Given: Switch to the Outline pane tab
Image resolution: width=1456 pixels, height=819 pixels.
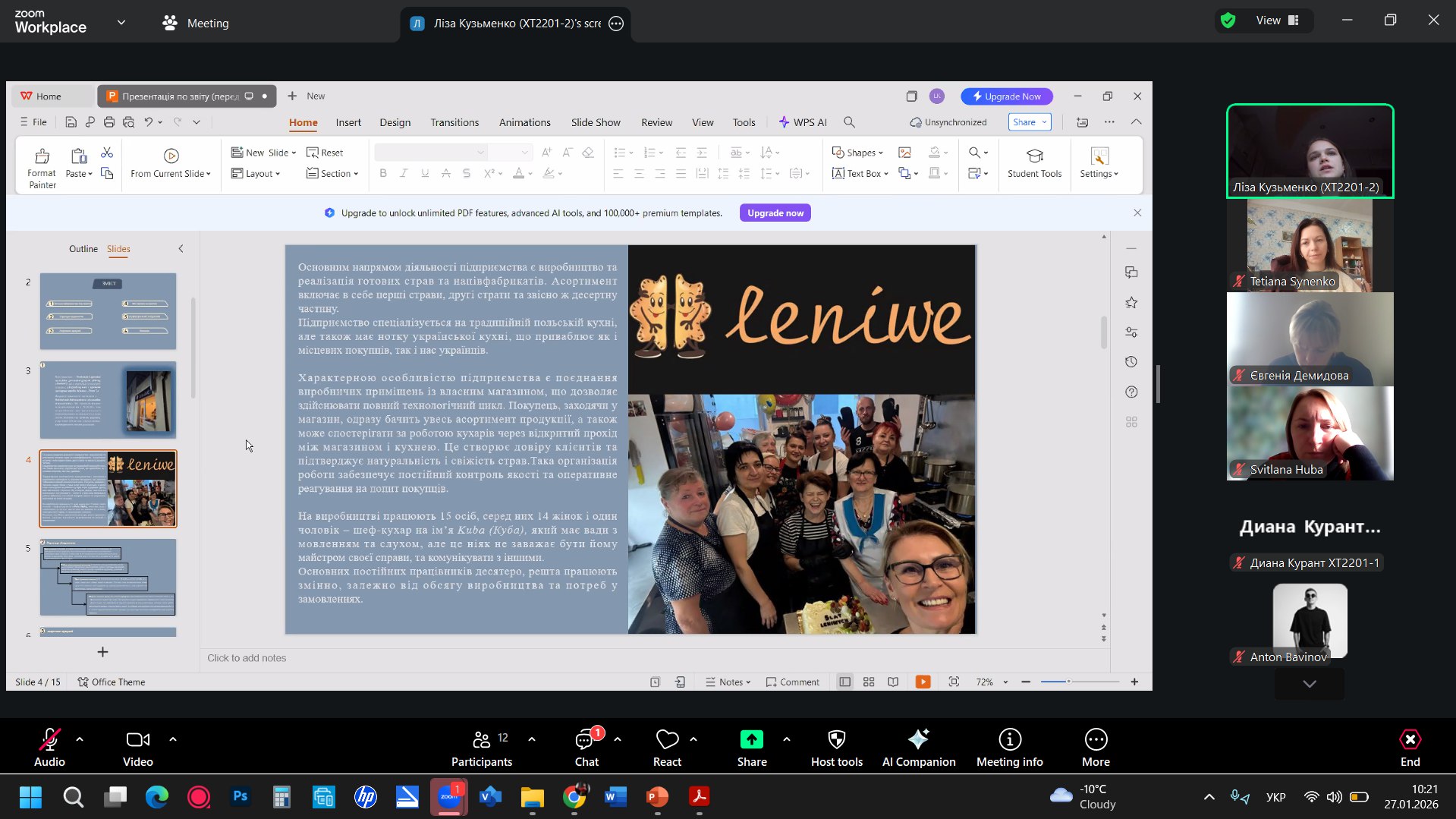Looking at the screenshot, I should pyautogui.click(x=83, y=249).
